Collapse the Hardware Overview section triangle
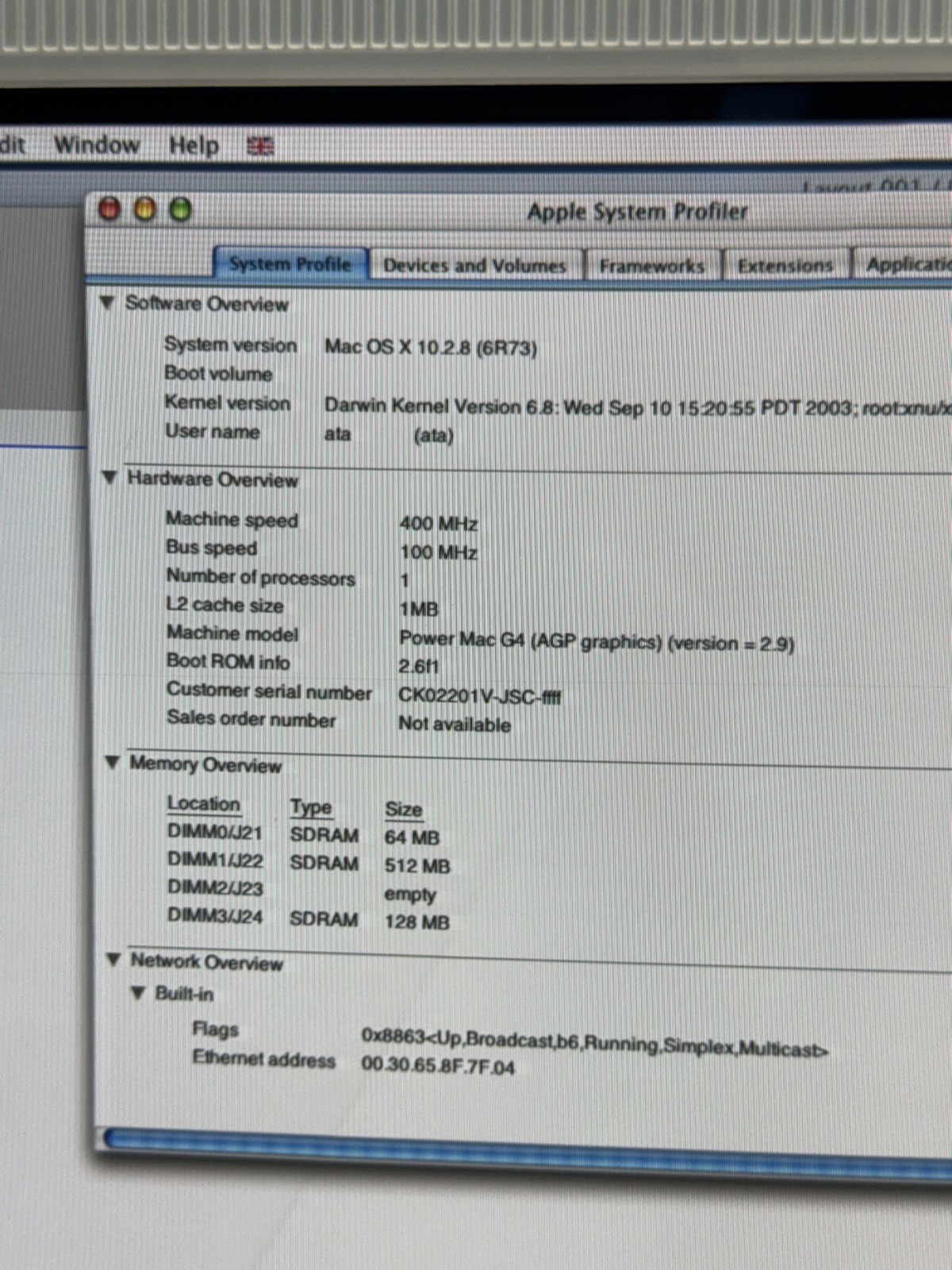The width and height of the screenshot is (952, 1270). (110, 477)
